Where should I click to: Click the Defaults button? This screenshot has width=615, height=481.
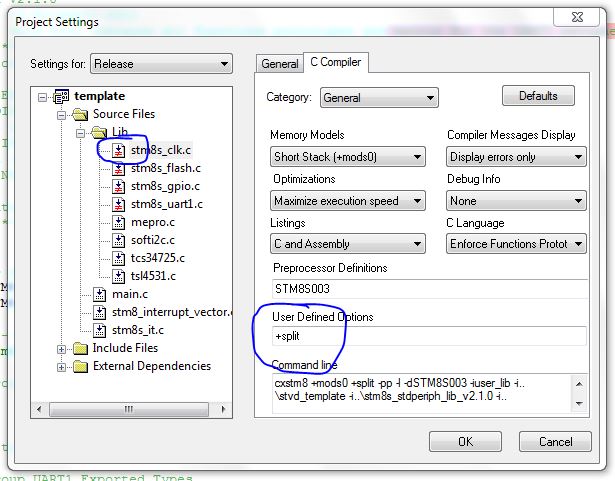[538, 96]
